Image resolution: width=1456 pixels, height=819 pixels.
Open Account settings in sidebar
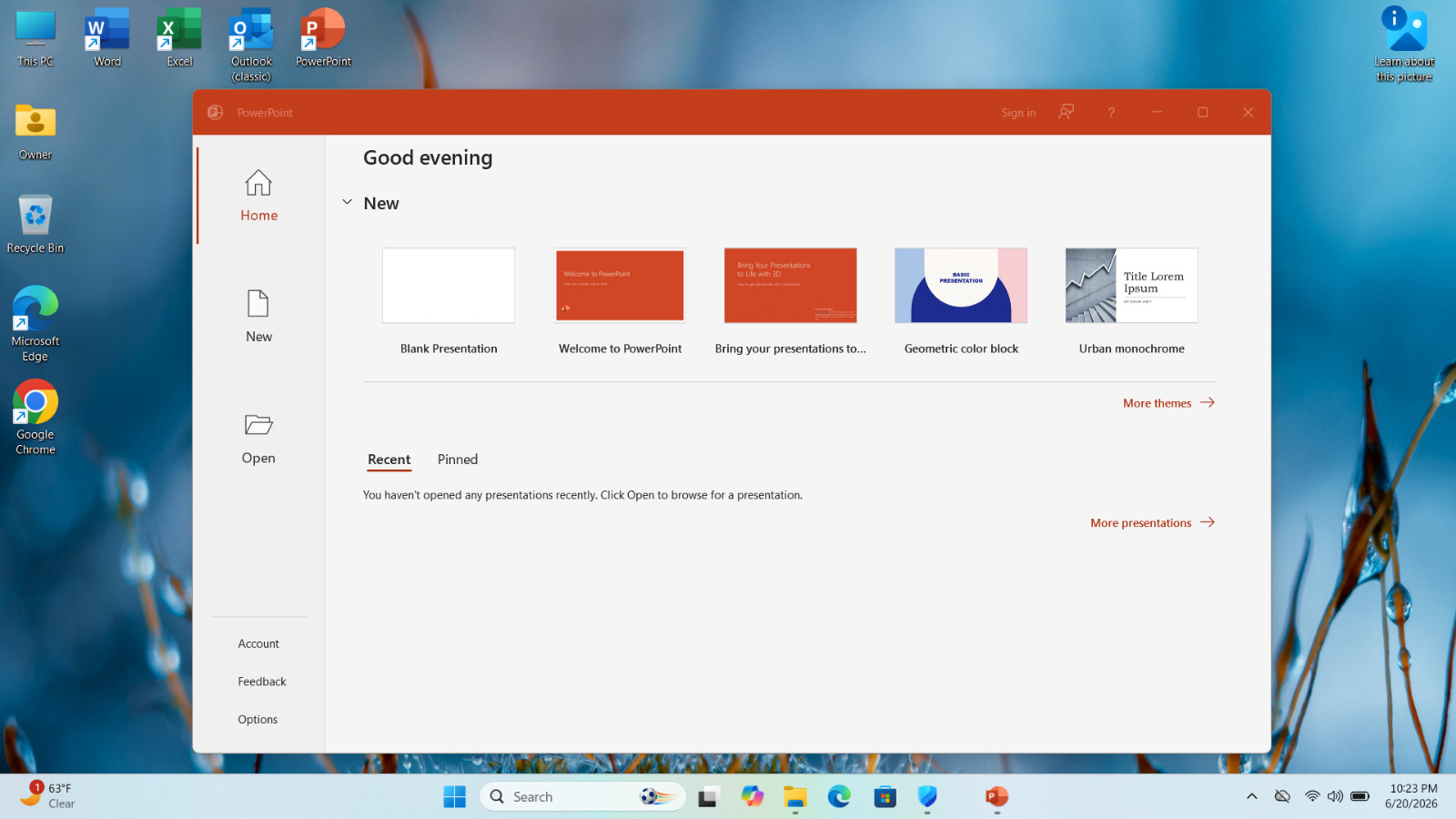click(x=258, y=643)
